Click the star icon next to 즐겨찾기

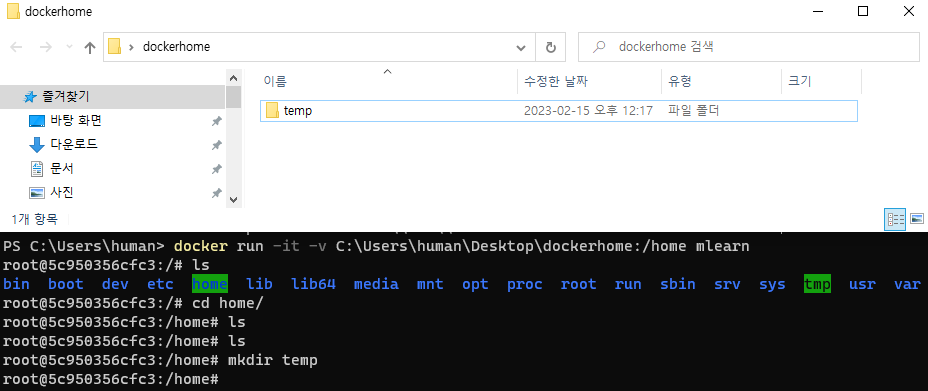(30, 96)
